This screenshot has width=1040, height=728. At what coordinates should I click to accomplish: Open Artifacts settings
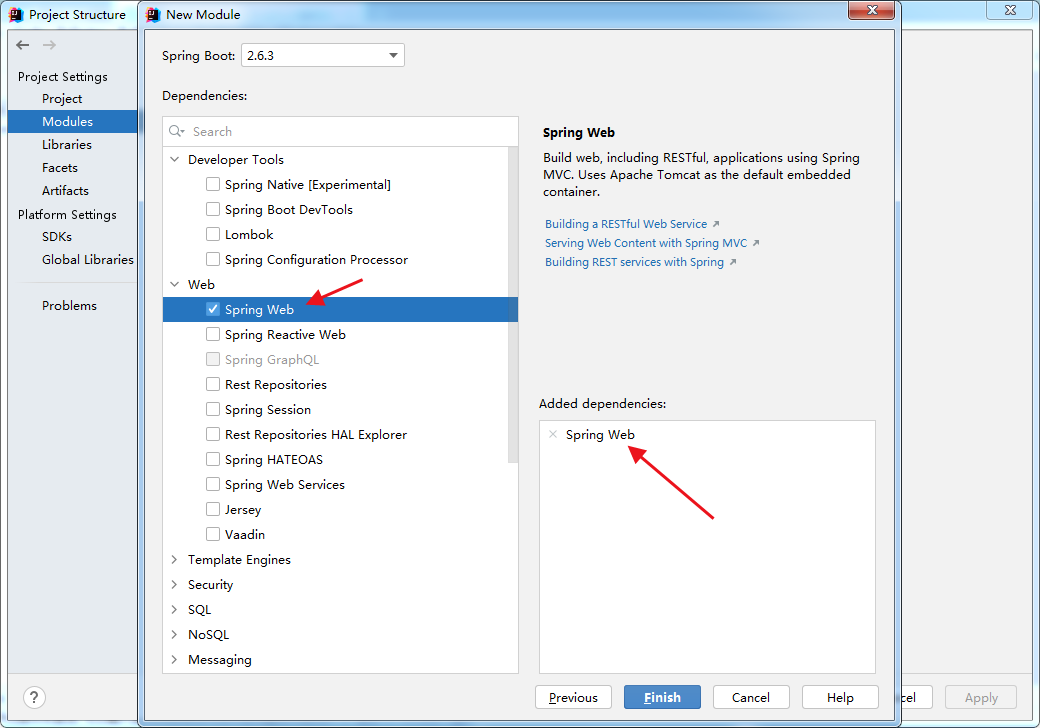[x=65, y=191]
